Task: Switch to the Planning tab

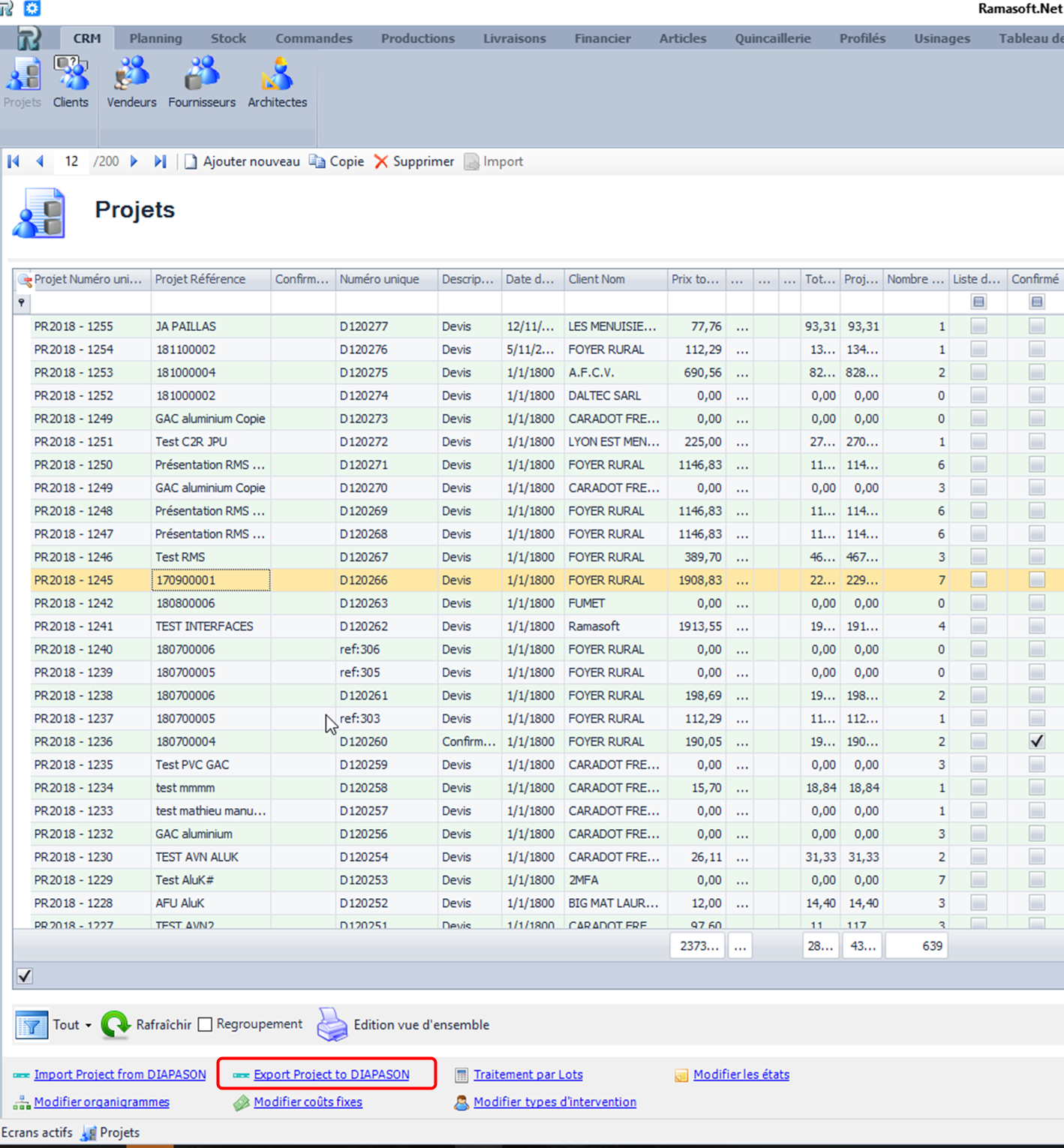Action: (155, 38)
